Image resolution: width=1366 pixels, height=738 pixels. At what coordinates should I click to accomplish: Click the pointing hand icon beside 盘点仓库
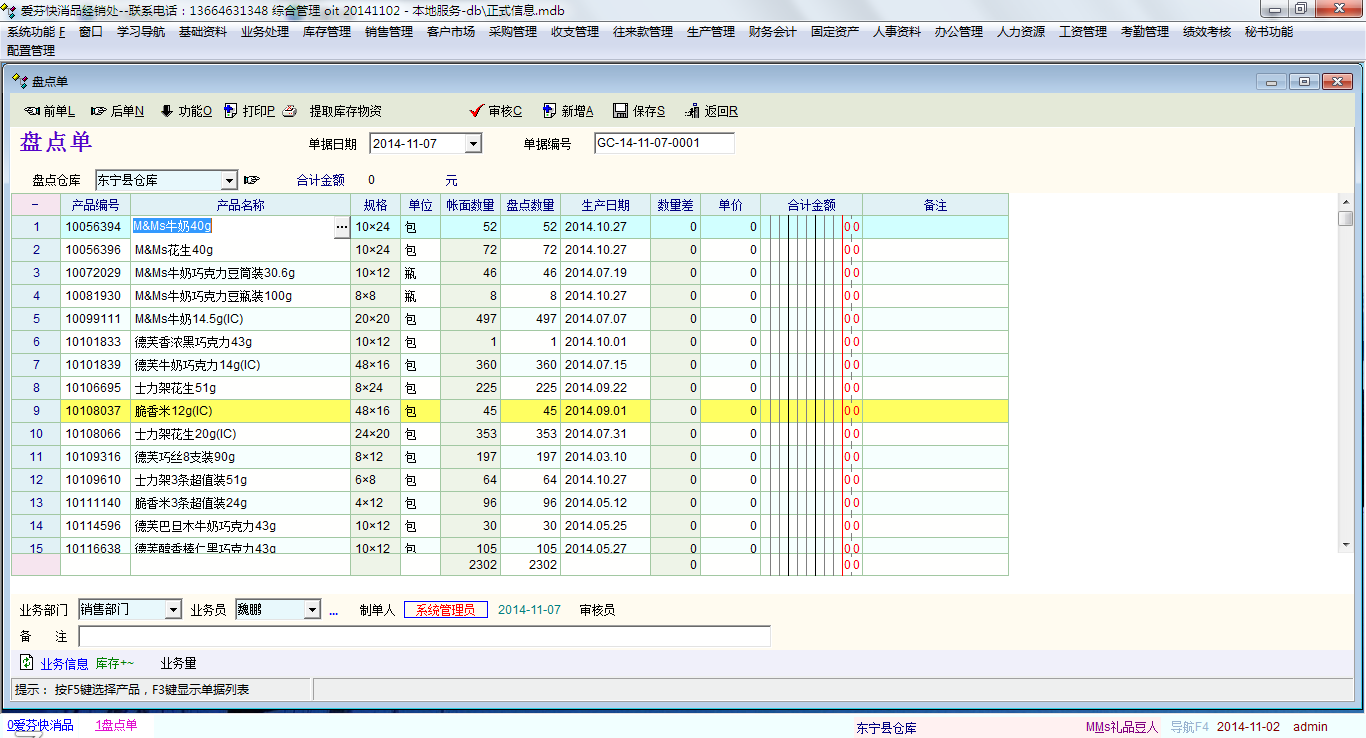251,180
